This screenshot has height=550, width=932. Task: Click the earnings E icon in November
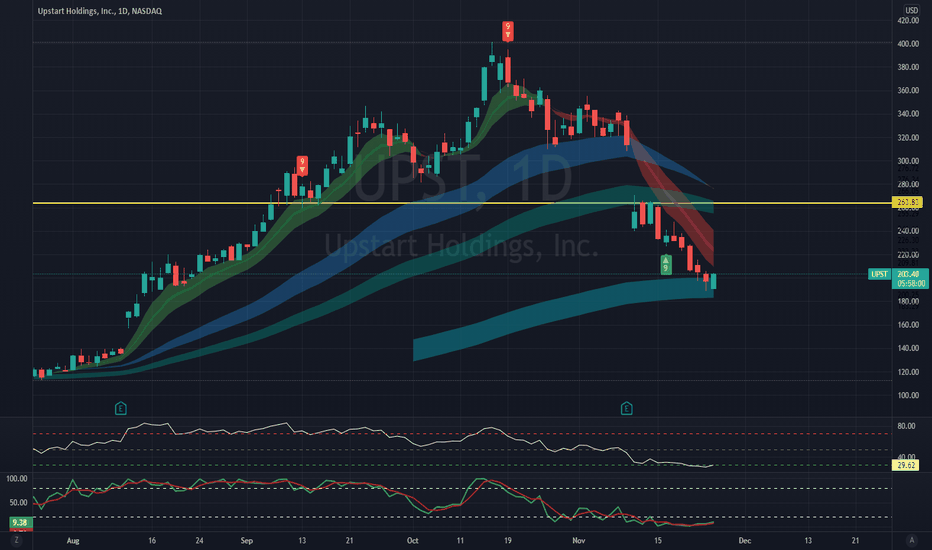(x=626, y=408)
